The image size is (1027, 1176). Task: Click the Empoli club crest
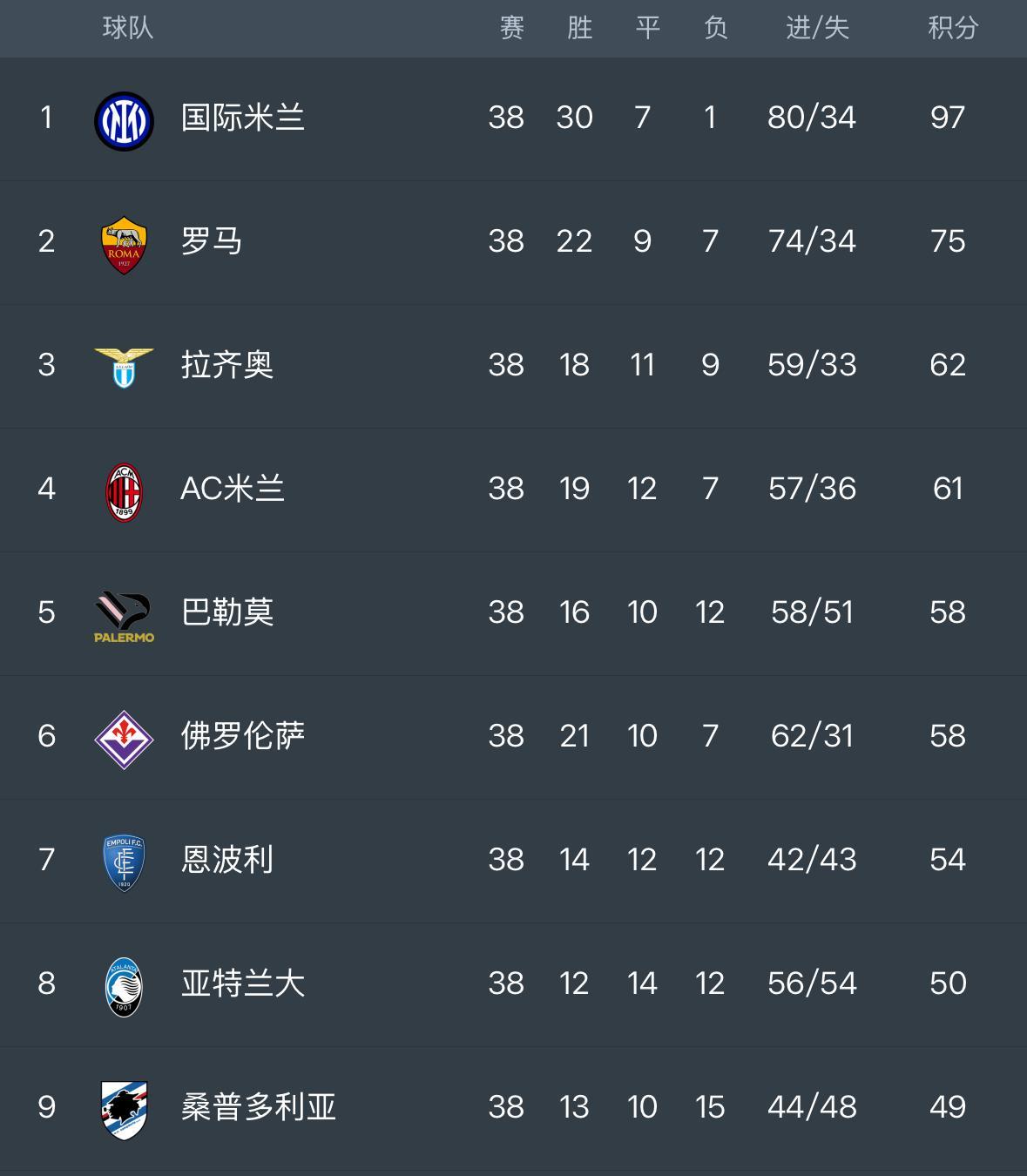[124, 862]
